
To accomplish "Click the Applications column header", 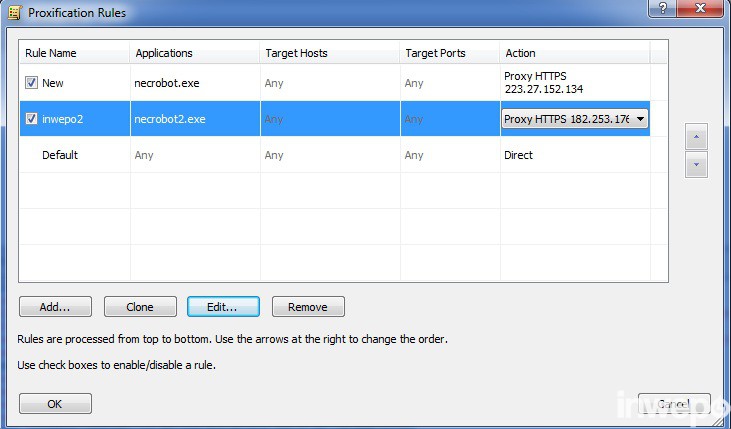I will (x=195, y=53).
